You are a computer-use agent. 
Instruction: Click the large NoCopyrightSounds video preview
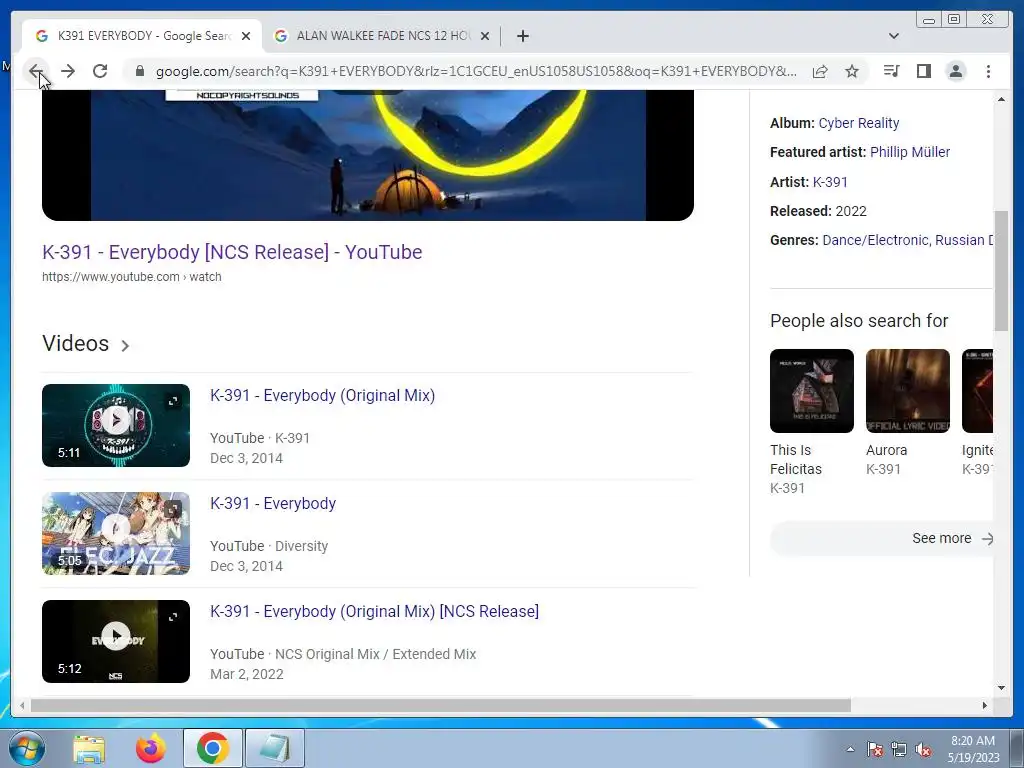point(368,155)
